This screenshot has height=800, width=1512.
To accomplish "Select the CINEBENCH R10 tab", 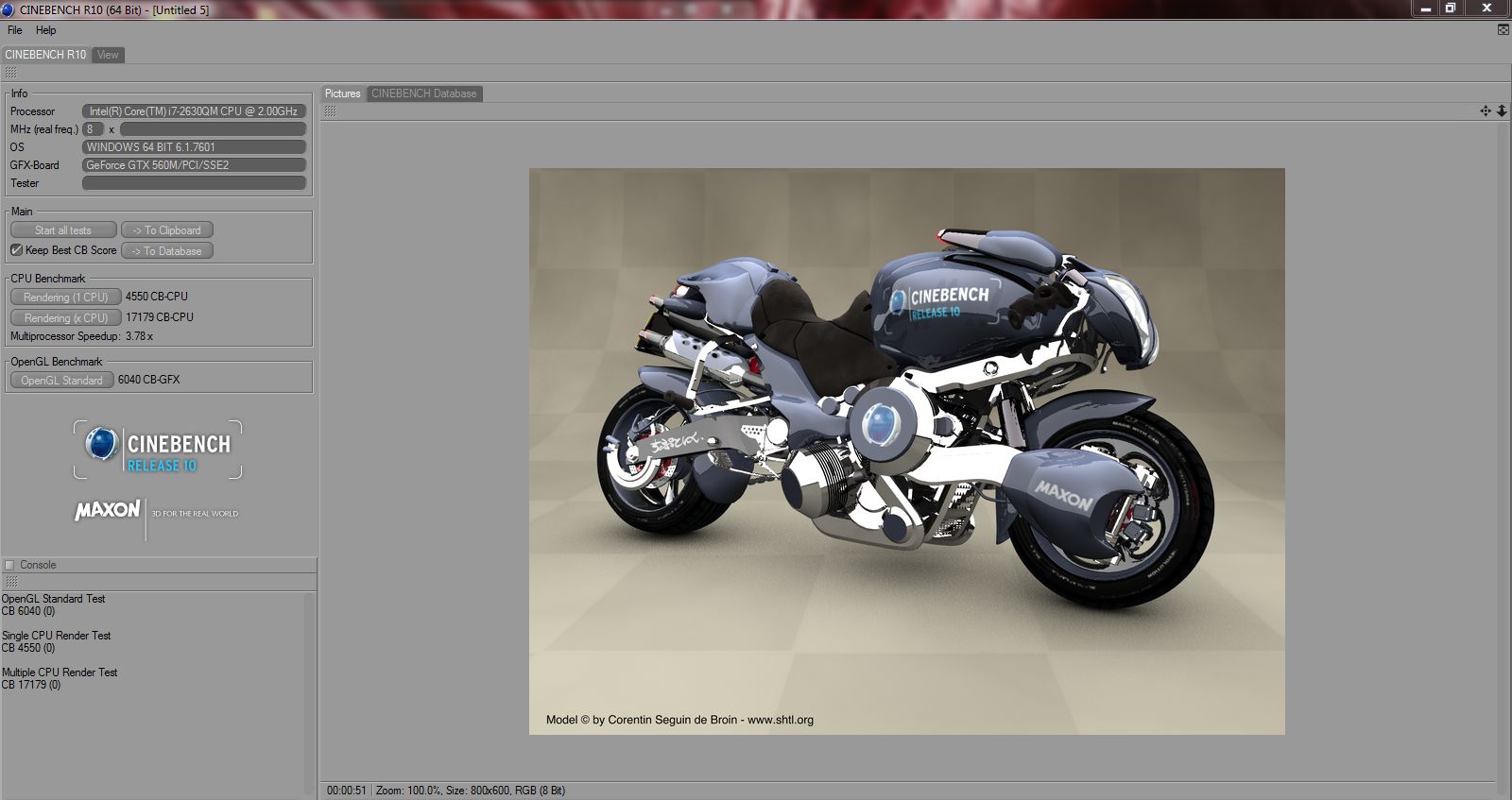I will tap(45, 55).
